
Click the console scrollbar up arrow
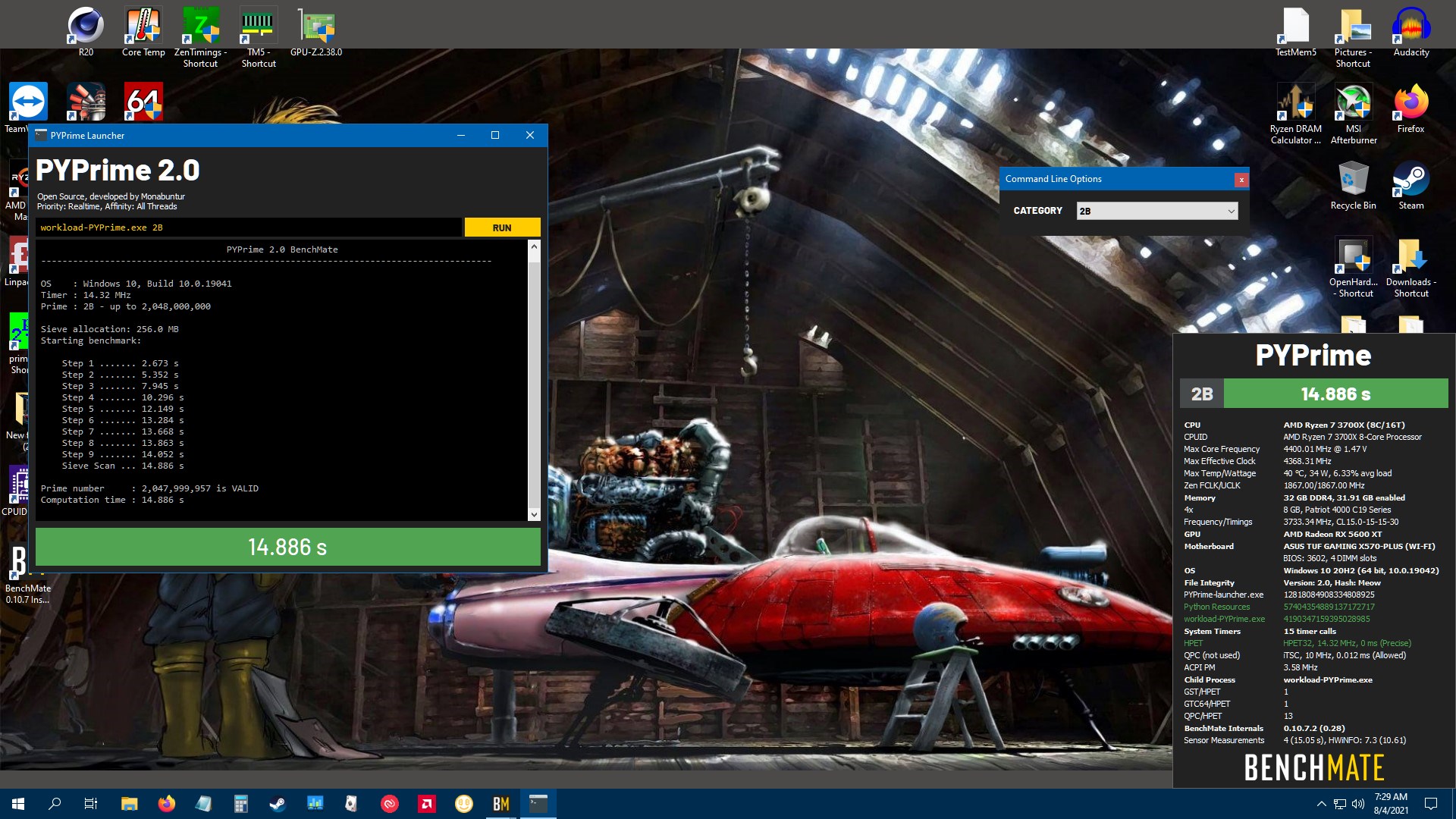click(534, 246)
